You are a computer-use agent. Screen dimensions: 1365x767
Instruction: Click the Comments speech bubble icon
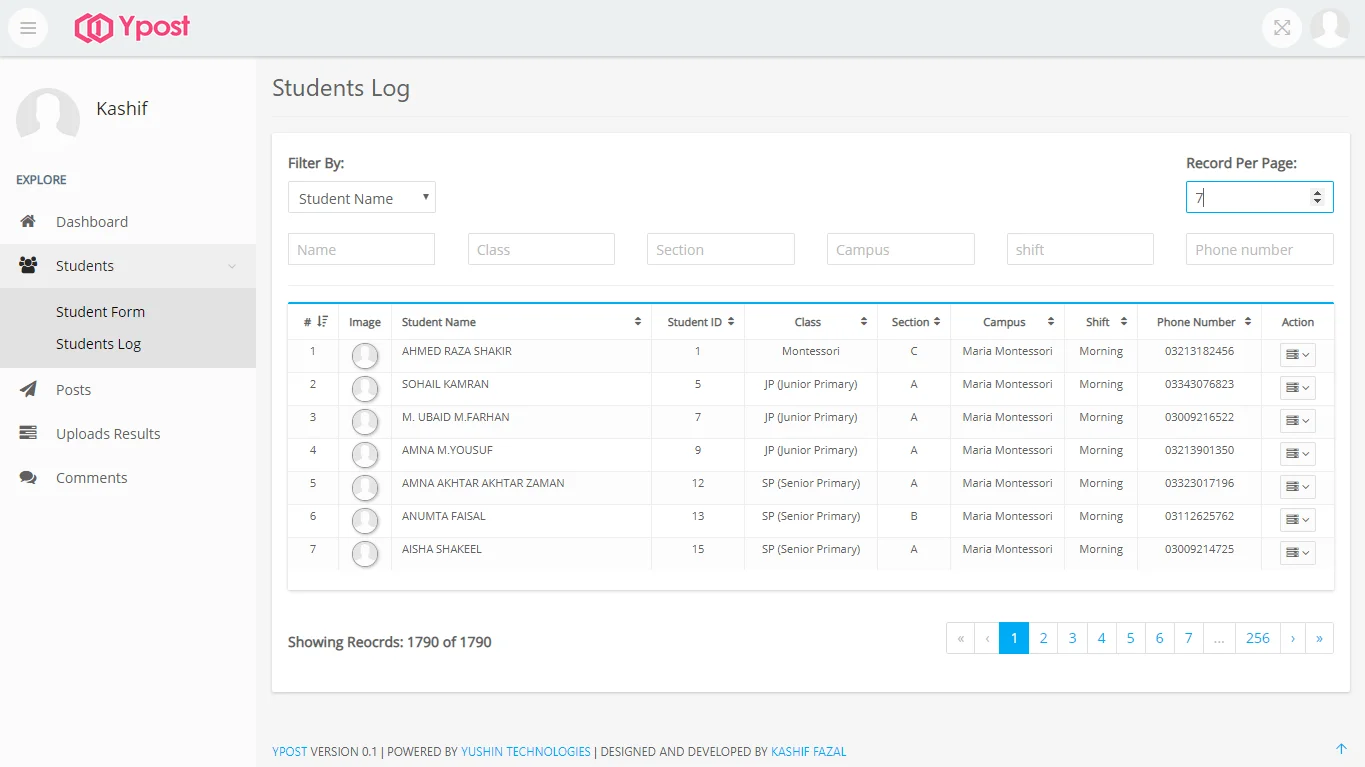coord(28,478)
